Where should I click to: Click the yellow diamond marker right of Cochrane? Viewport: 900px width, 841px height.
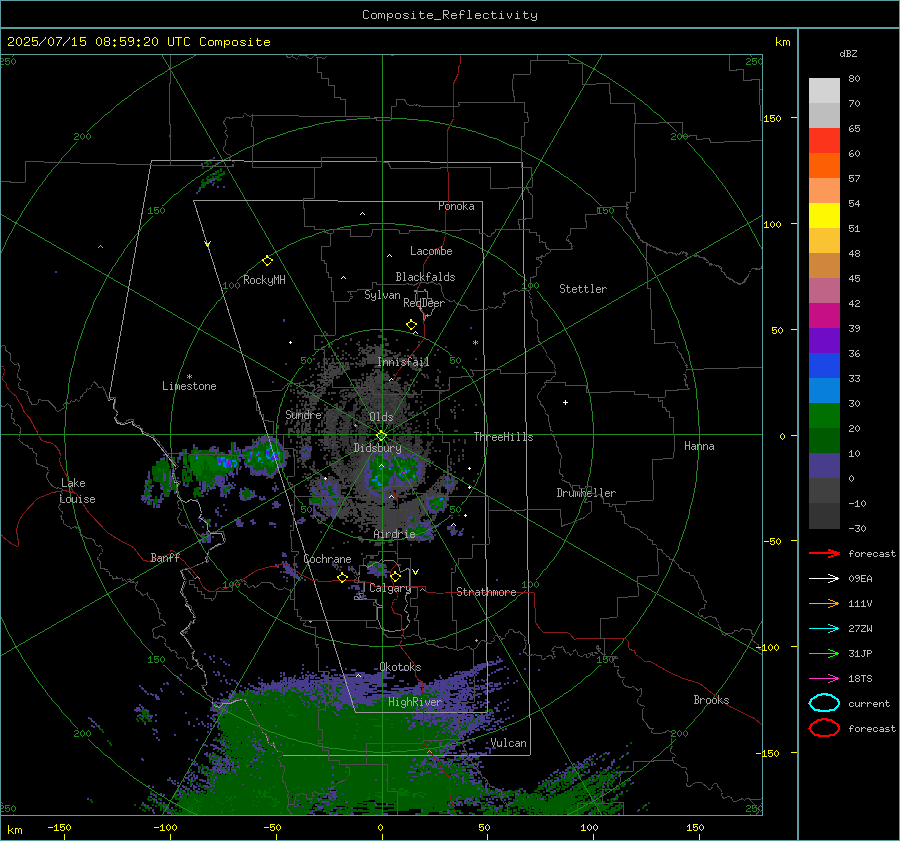pyautogui.click(x=342, y=577)
